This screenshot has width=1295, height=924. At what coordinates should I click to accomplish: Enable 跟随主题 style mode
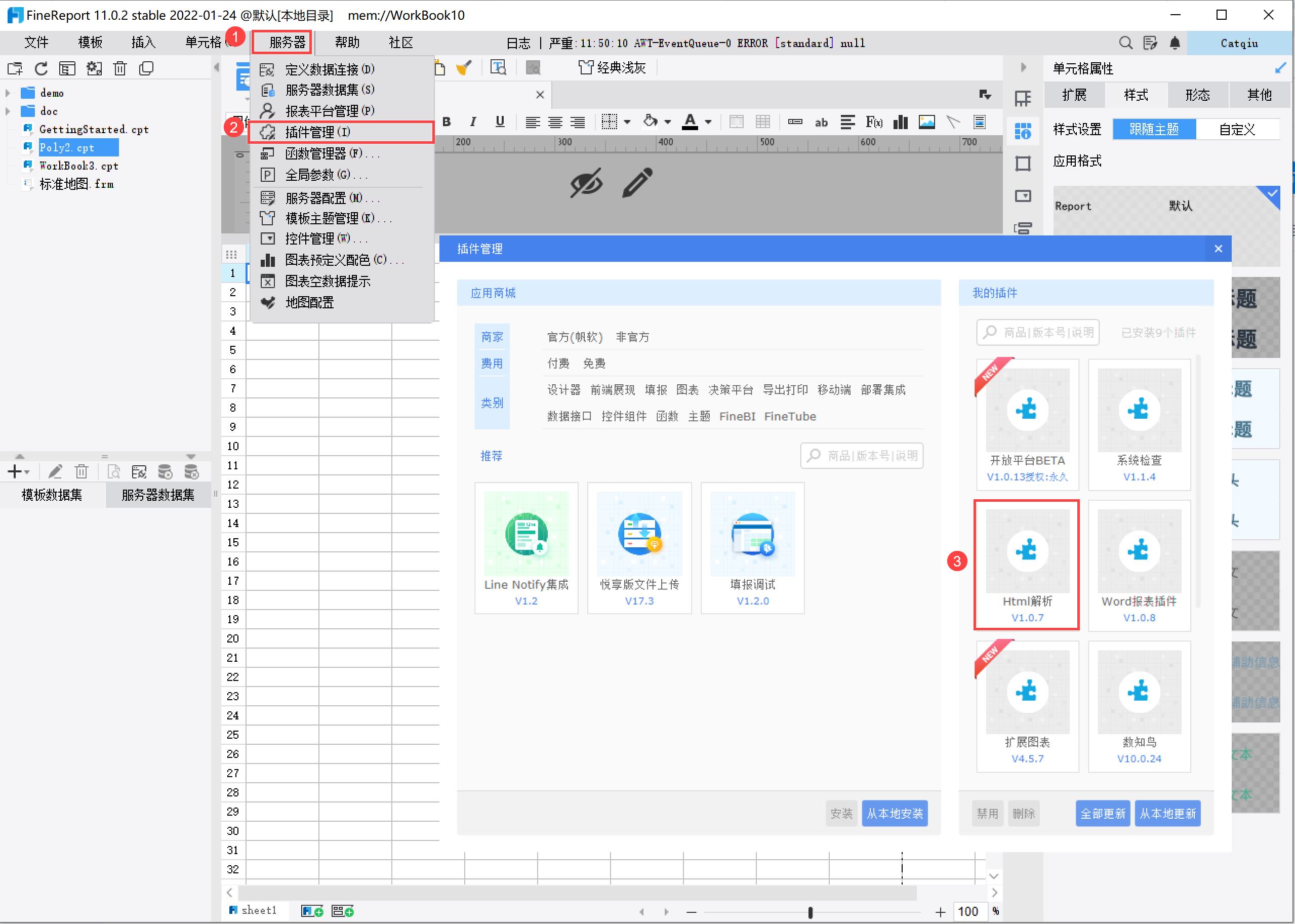click(1154, 129)
